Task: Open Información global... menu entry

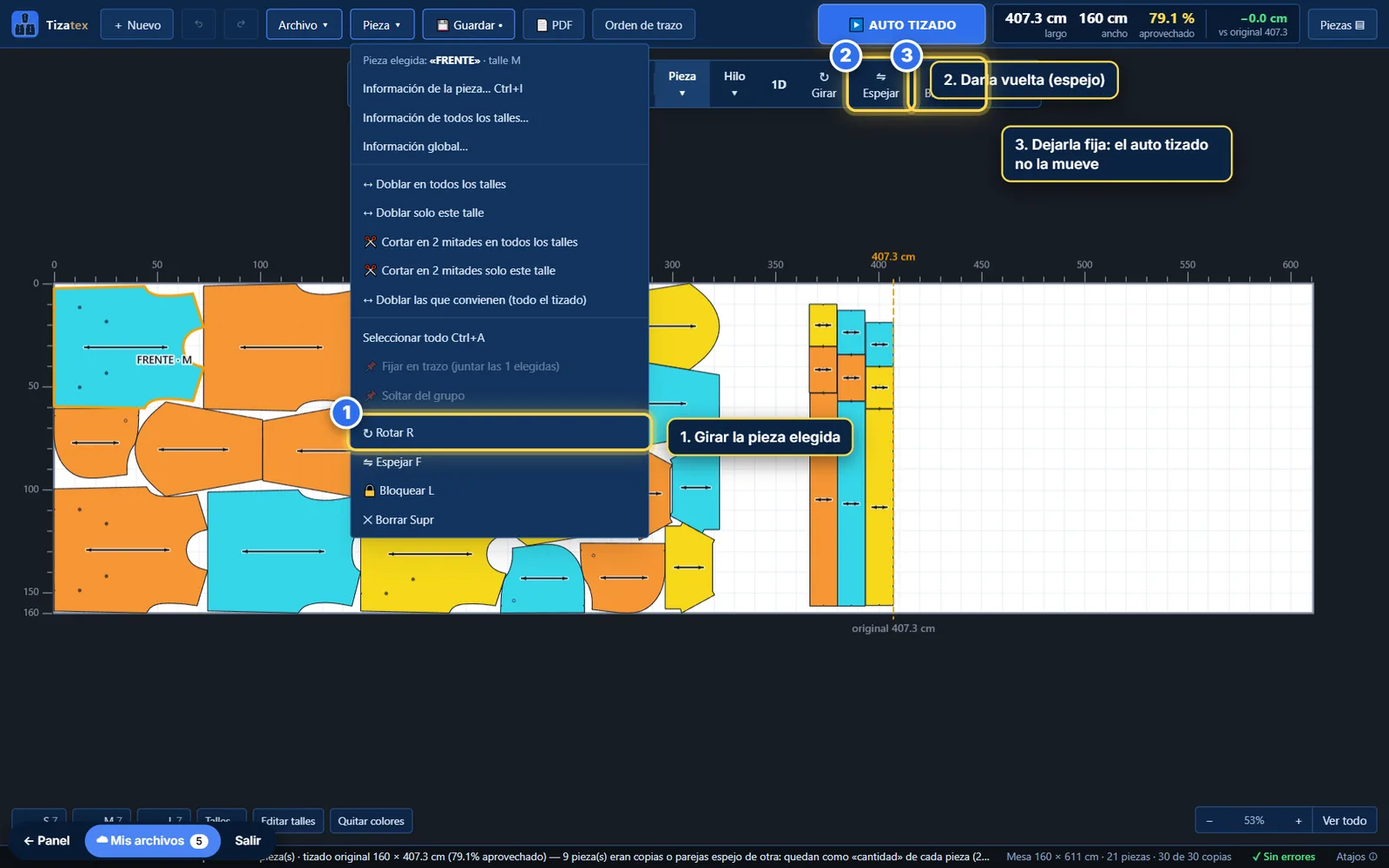Action: (499, 147)
